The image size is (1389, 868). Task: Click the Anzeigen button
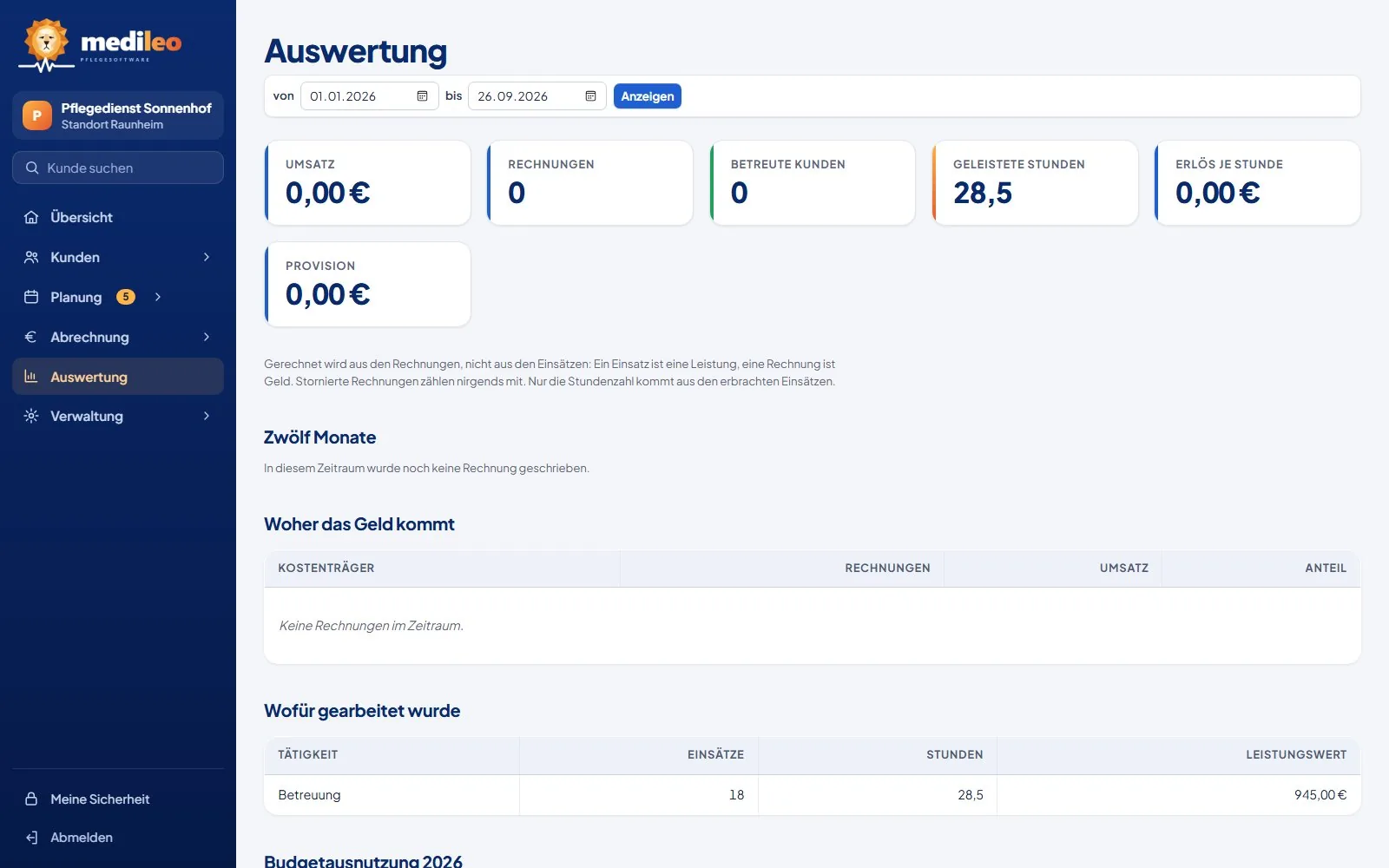click(648, 96)
